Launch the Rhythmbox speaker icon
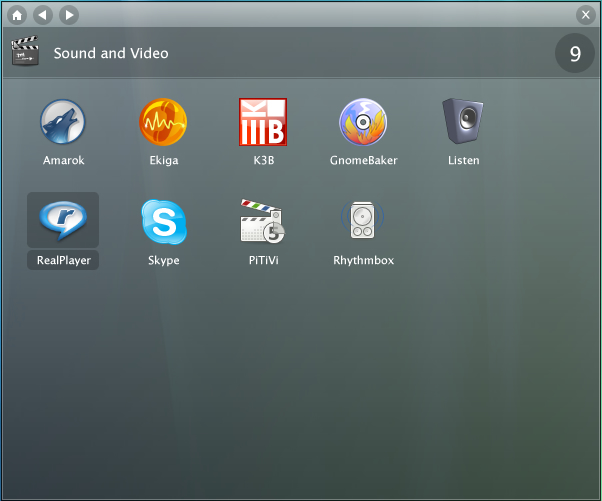 point(362,220)
